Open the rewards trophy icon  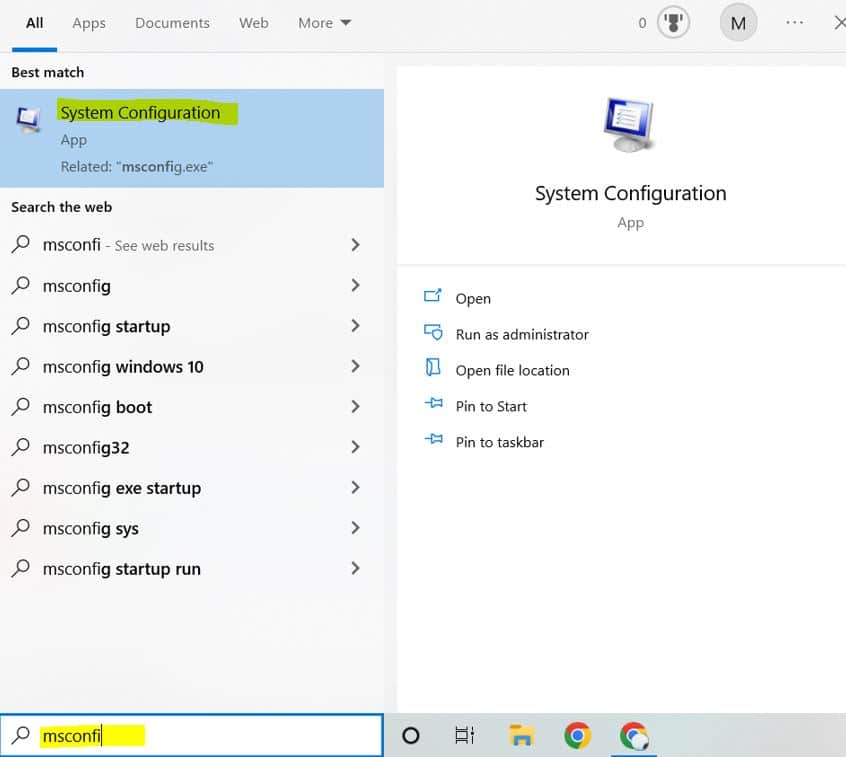click(673, 23)
